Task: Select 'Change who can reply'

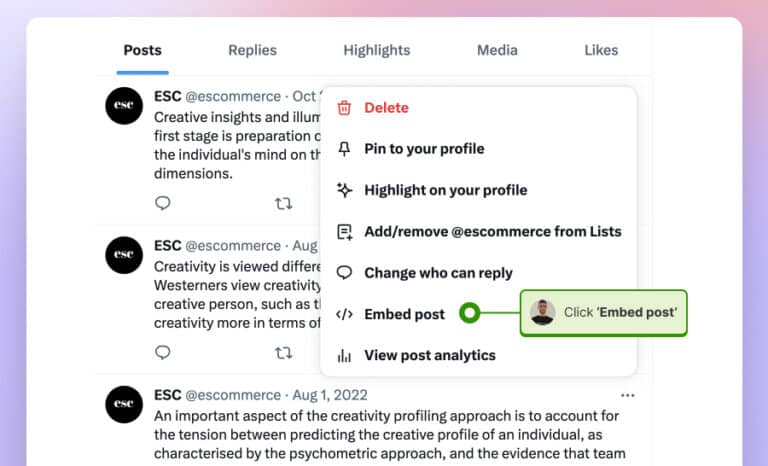Action: click(479, 273)
